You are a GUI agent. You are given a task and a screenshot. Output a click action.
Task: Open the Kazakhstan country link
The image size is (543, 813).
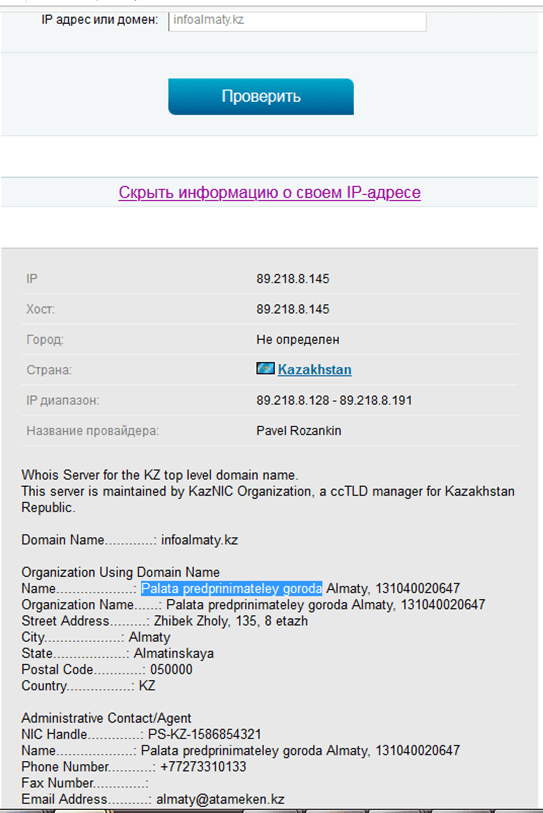[314, 370]
